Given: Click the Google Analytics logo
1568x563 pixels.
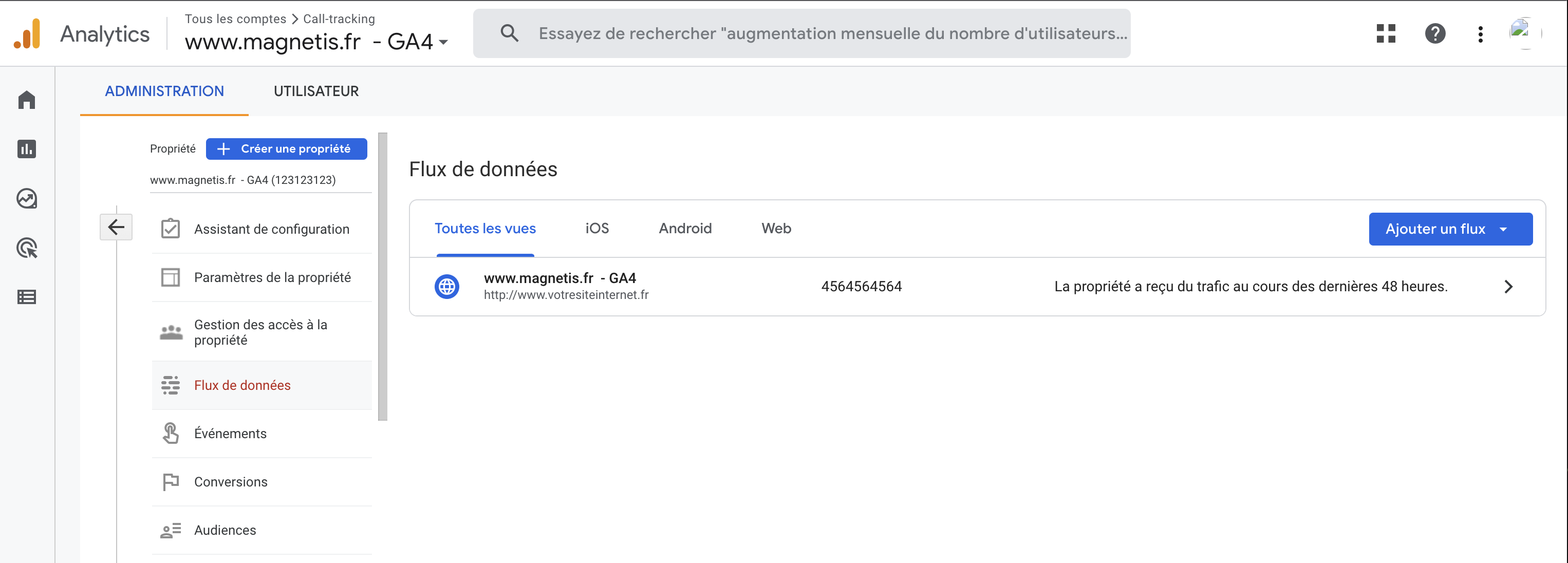Looking at the screenshot, I should (x=27, y=33).
